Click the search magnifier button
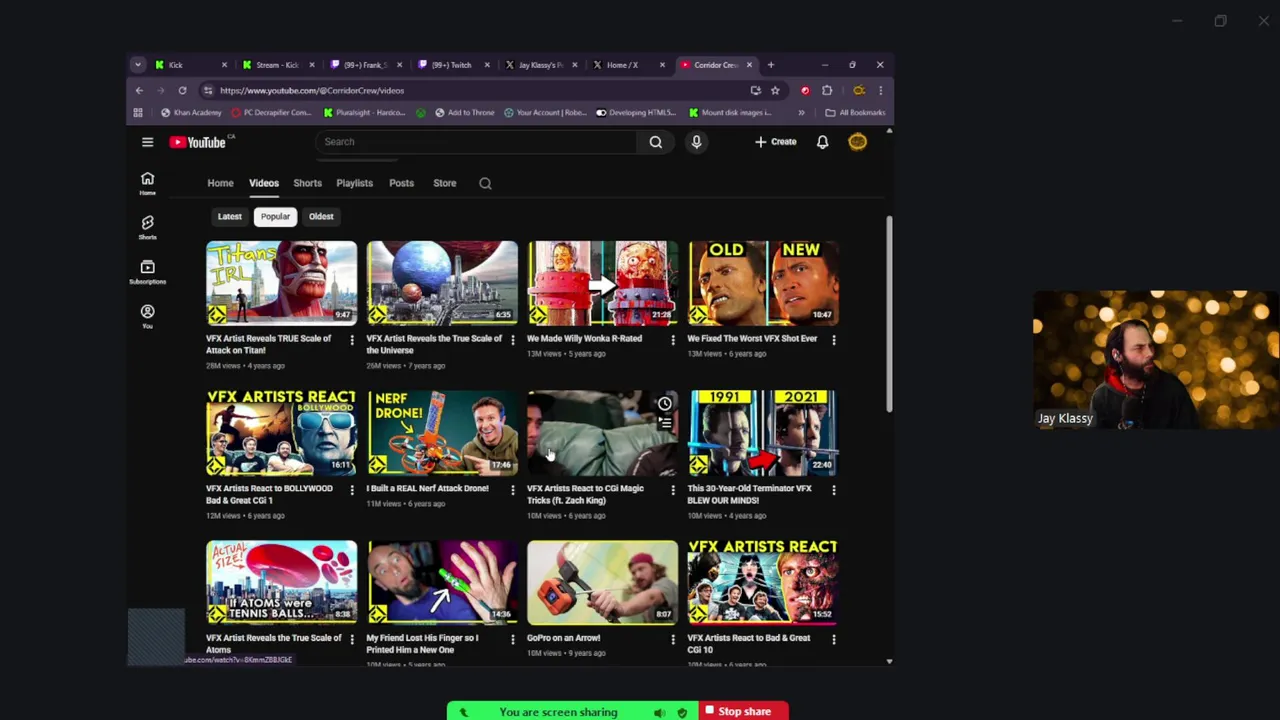 click(x=656, y=142)
